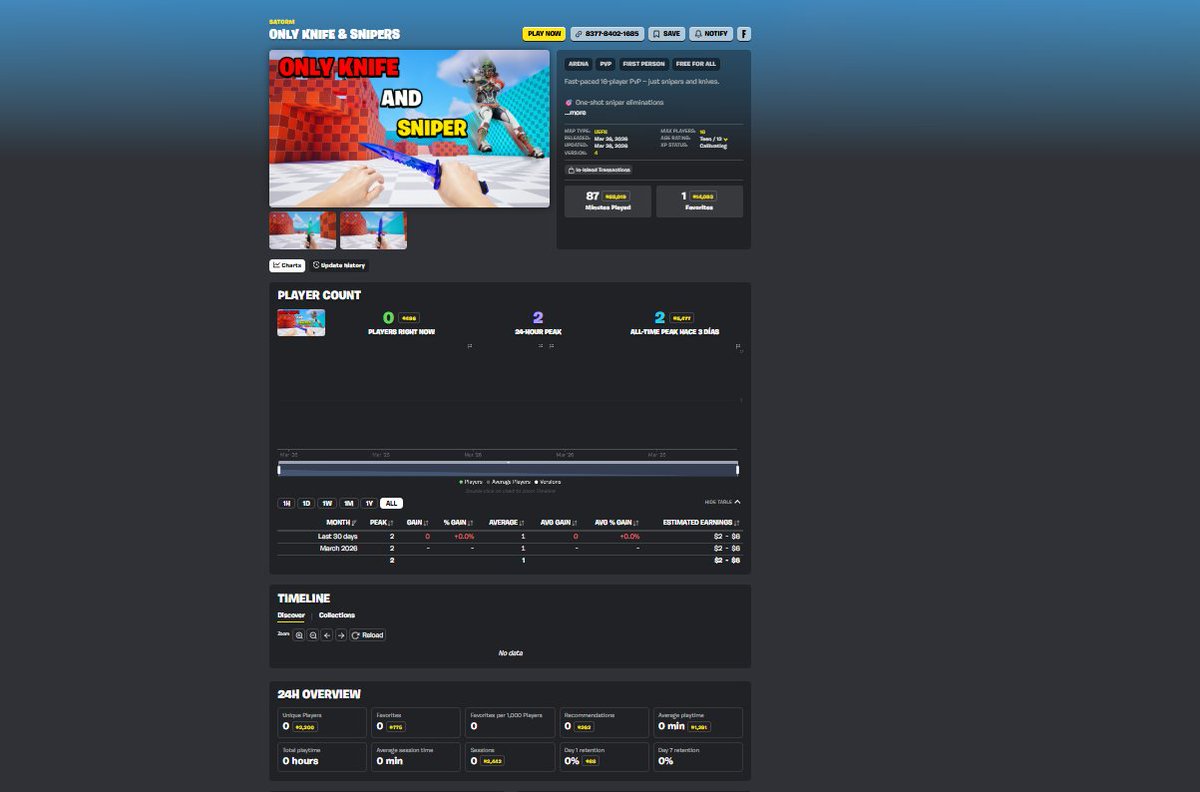
Task: Click the island thumbnail in Player Count
Action: point(301,322)
